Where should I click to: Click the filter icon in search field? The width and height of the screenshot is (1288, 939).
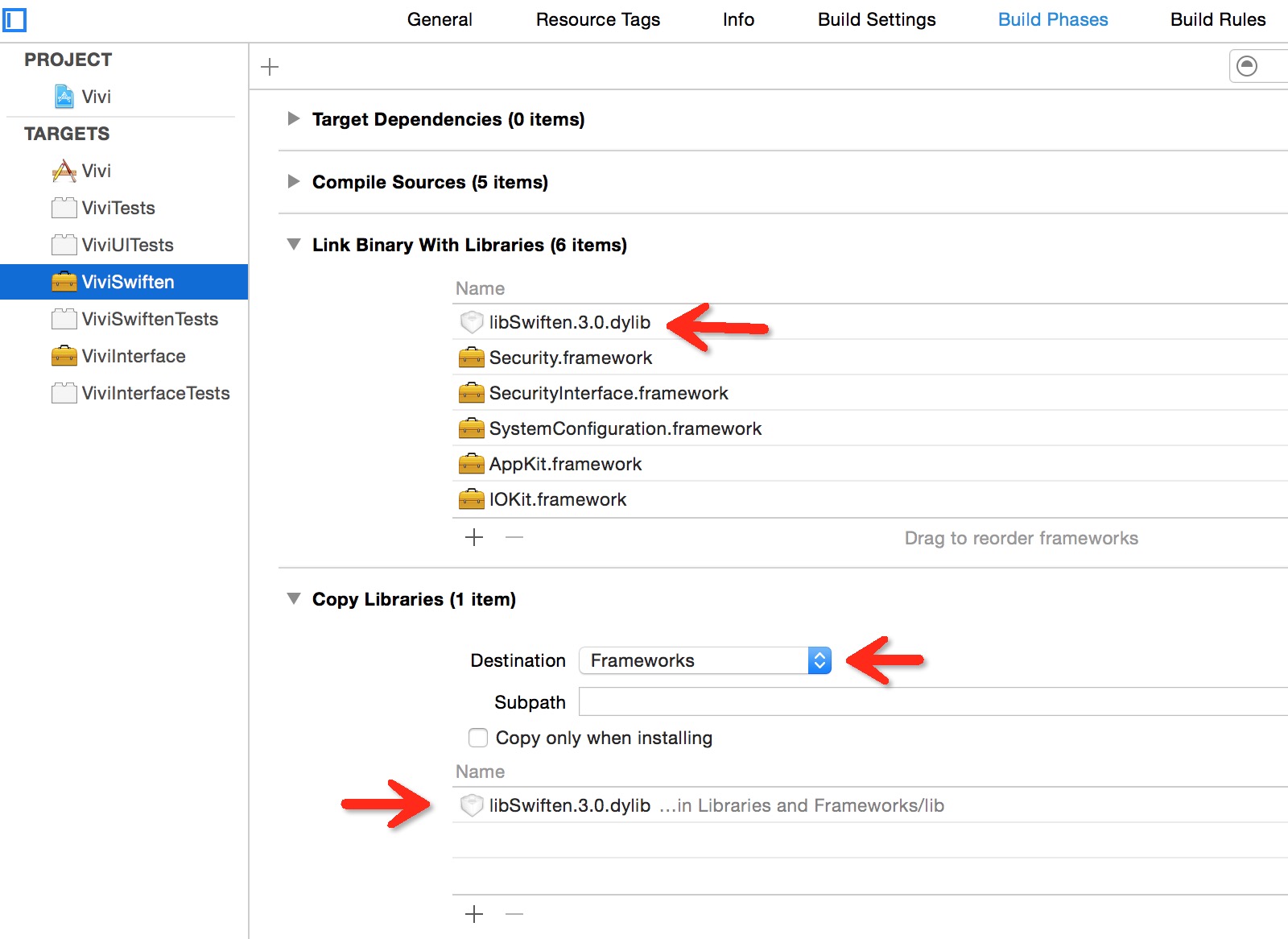pyautogui.click(x=1247, y=66)
